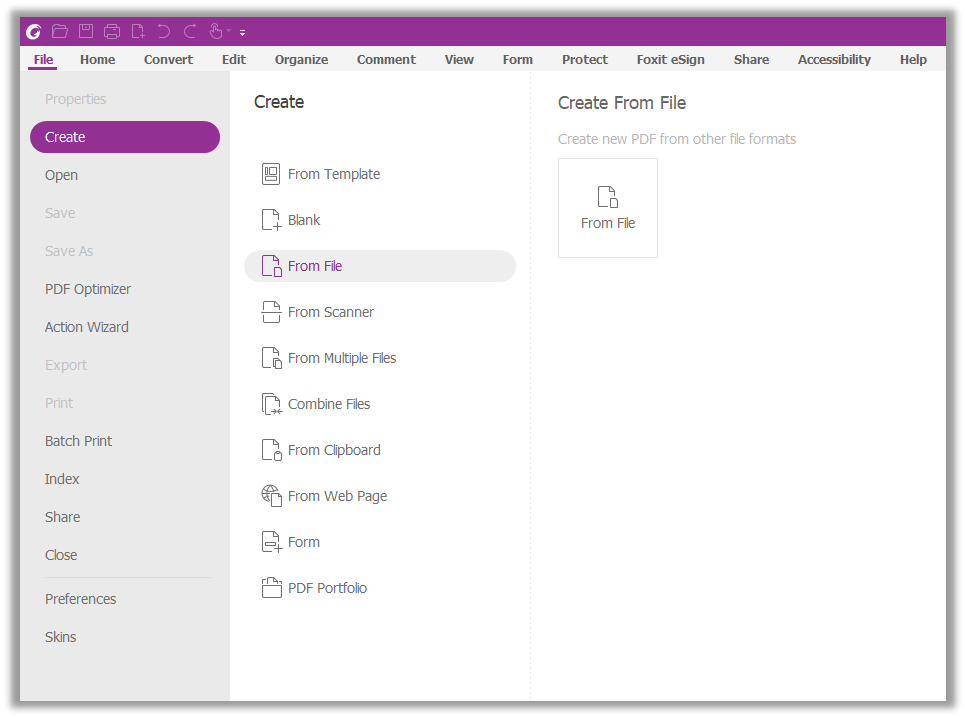Open PDF Optimizer from the sidebar
965x718 pixels.
point(87,289)
